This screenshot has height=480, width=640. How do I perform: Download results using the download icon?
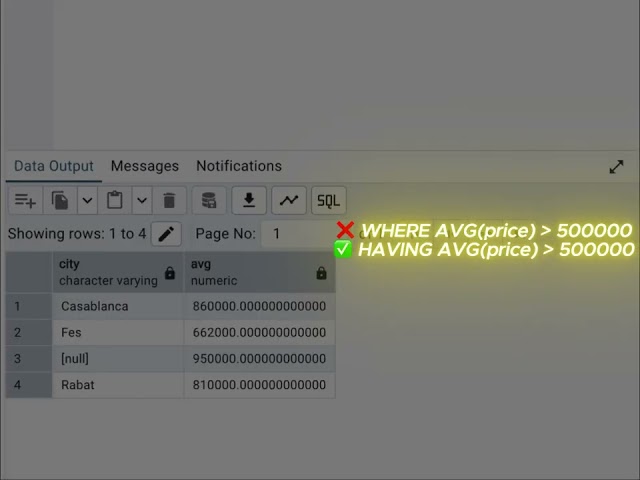[249, 200]
